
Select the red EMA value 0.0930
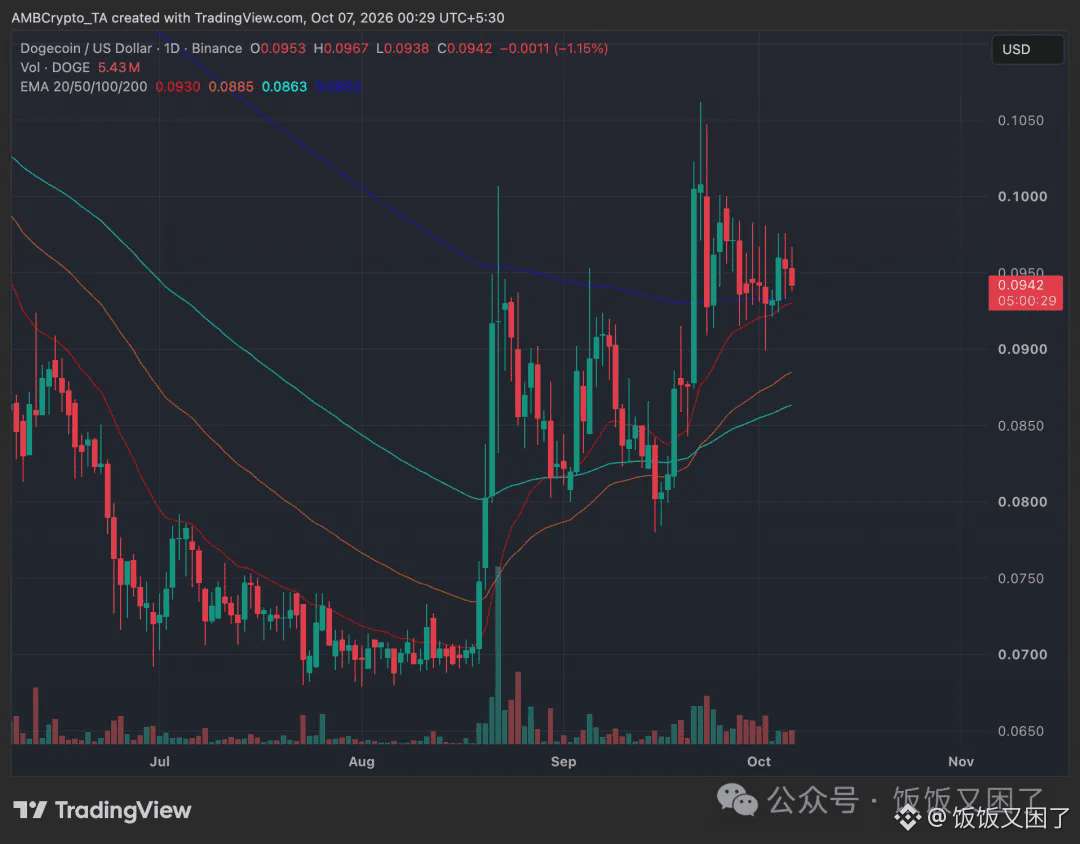[x=178, y=87]
